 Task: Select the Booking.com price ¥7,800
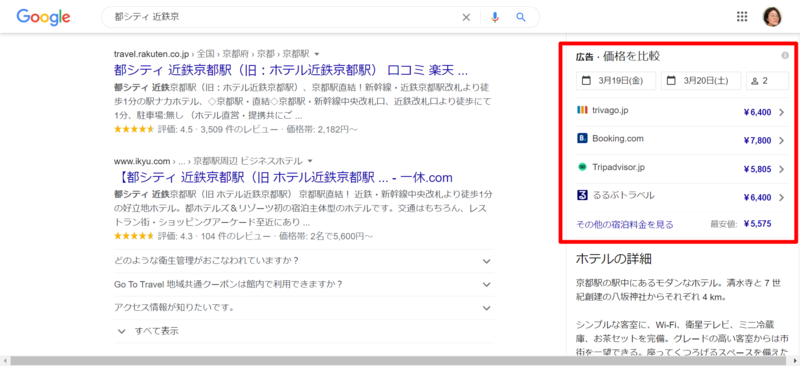[x=758, y=141]
